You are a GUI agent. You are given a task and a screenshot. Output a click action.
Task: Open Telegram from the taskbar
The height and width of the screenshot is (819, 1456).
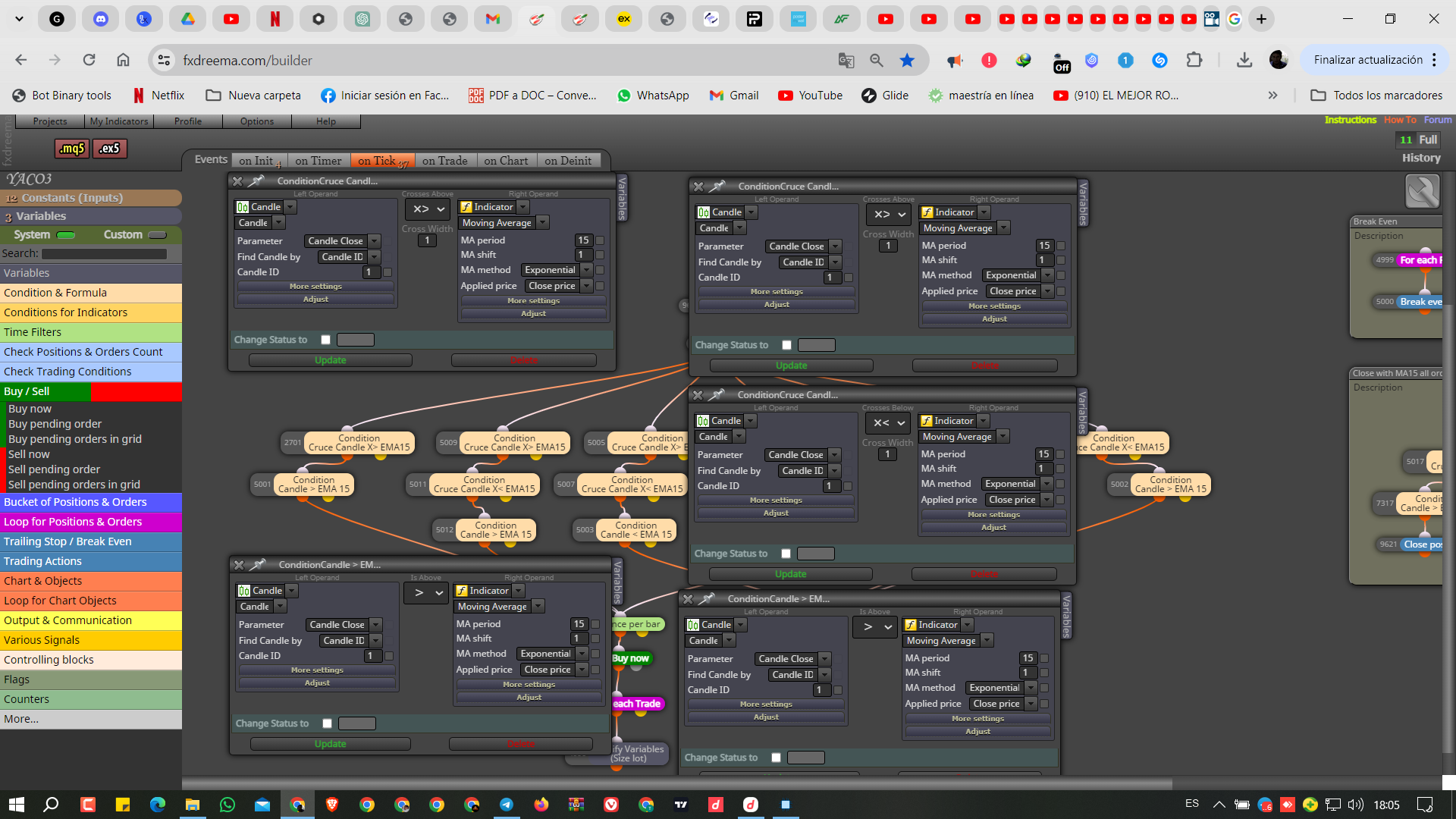point(506,805)
